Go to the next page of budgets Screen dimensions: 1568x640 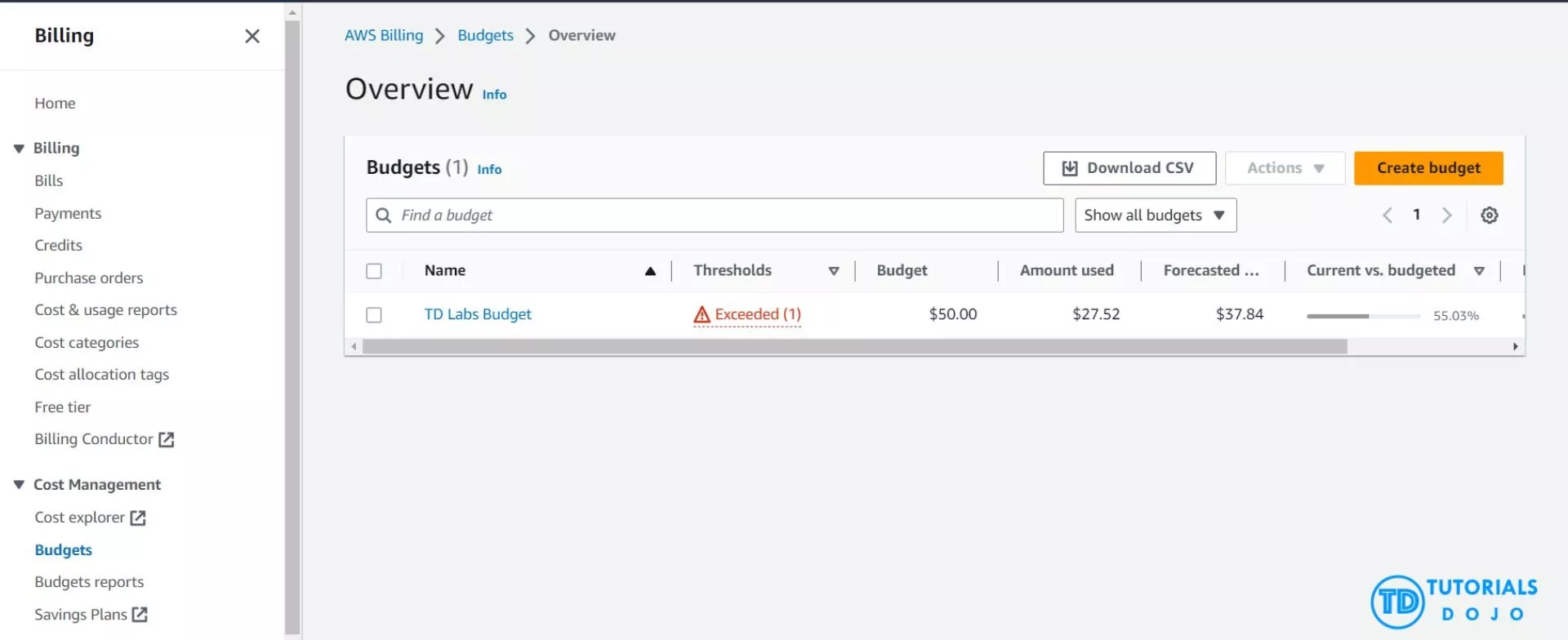1447,216
